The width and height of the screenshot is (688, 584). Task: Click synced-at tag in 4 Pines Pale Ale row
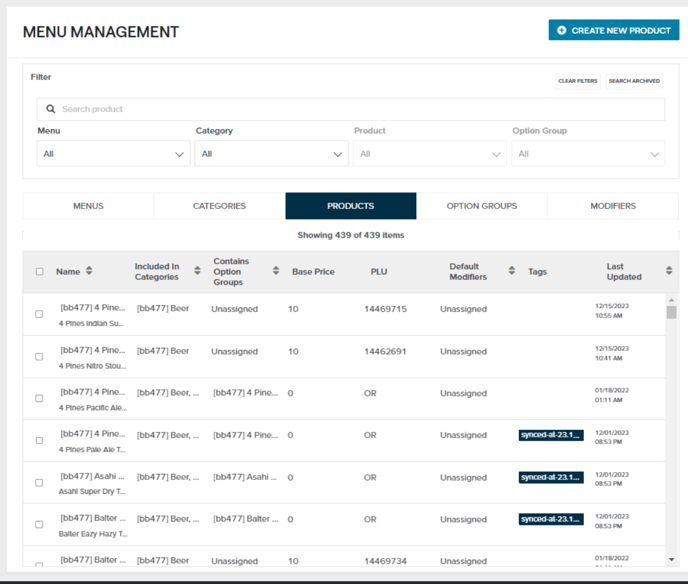click(x=551, y=435)
